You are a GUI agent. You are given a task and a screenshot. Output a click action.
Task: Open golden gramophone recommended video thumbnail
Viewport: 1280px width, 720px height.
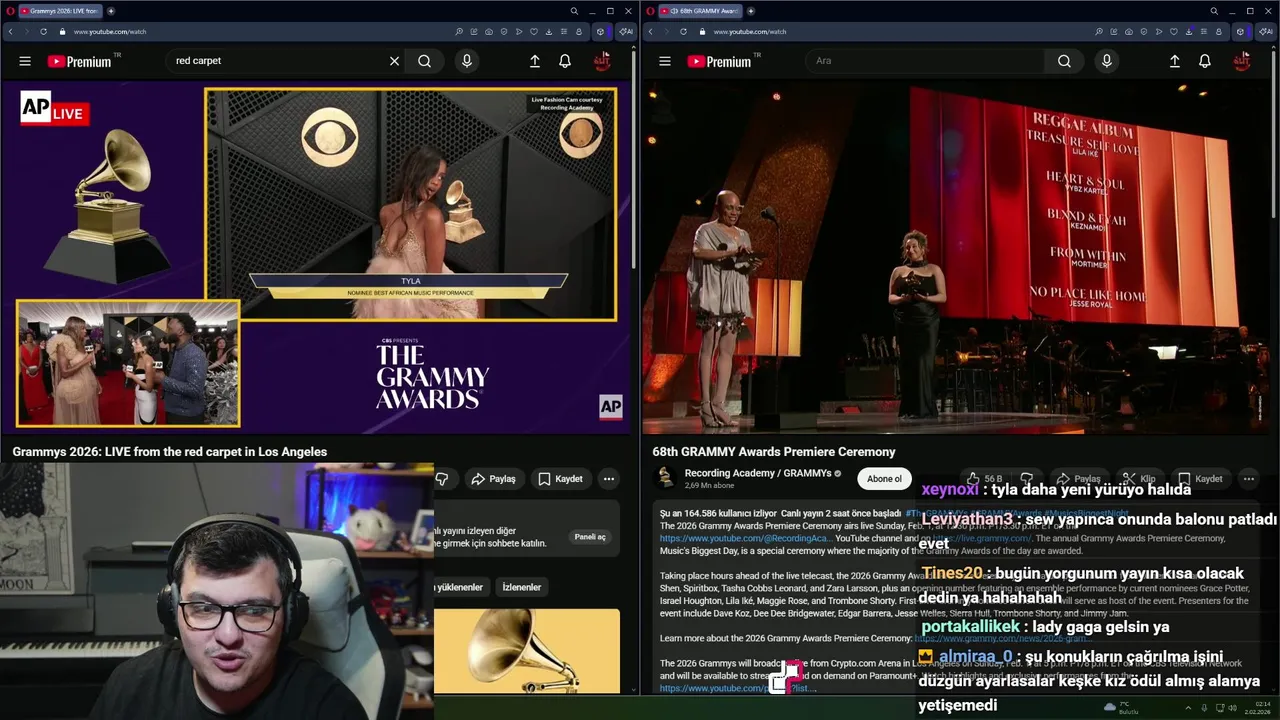click(x=527, y=651)
